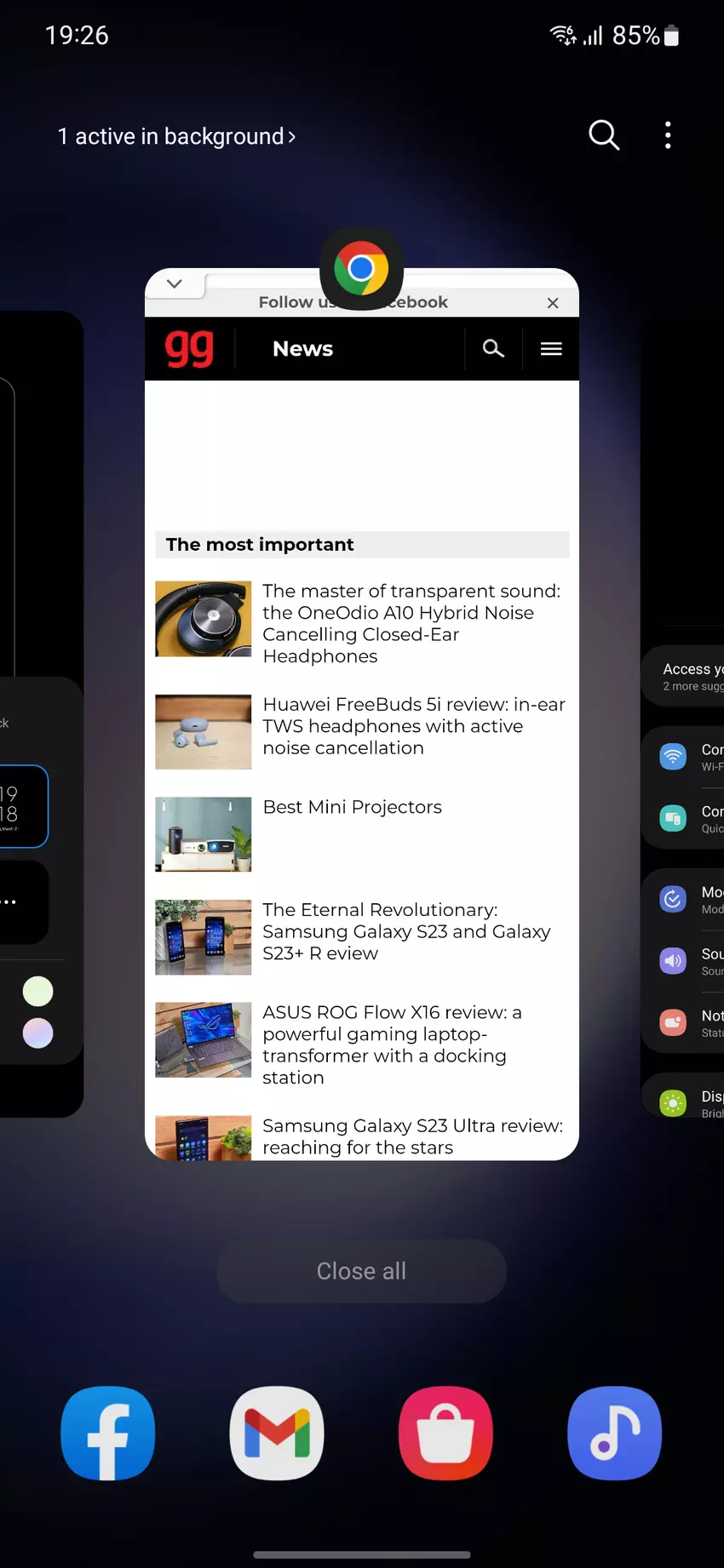Tap the gg site logo
The width and height of the screenshot is (724, 1568).
(x=189, y=348)
